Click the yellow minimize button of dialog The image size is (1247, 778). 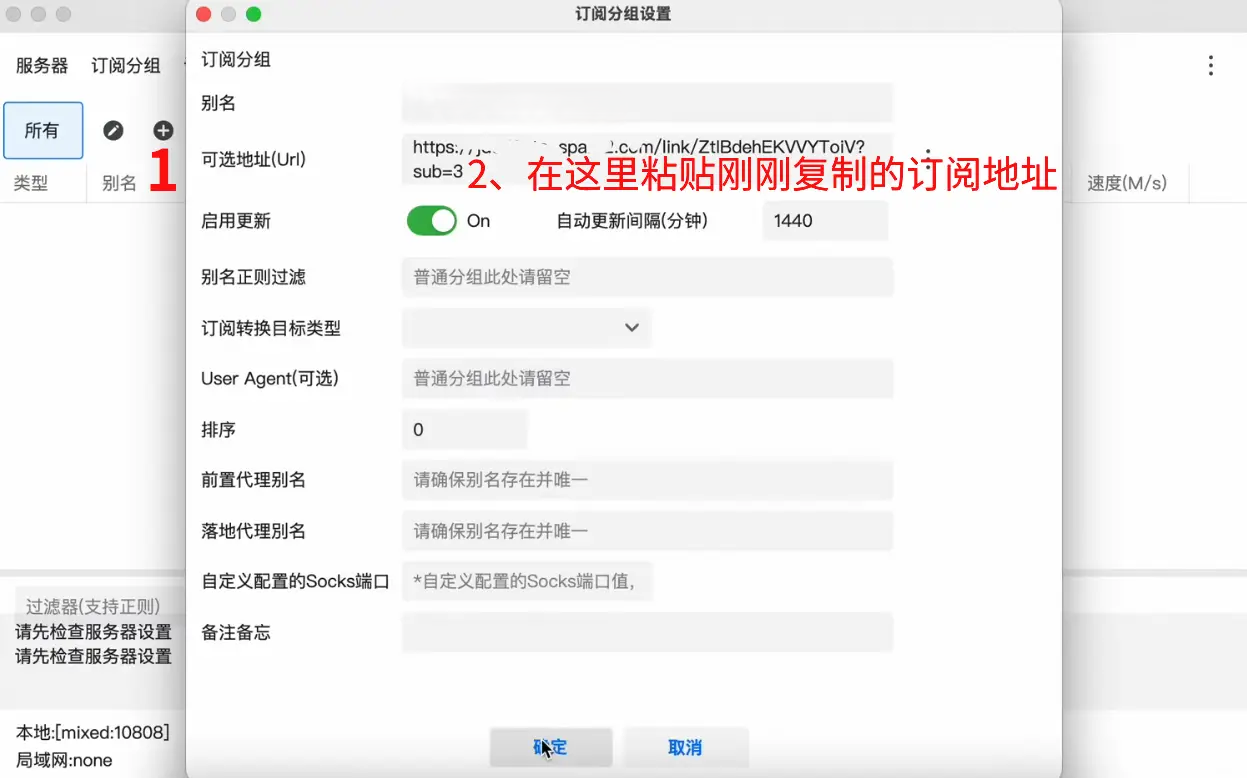coord(228,14)
